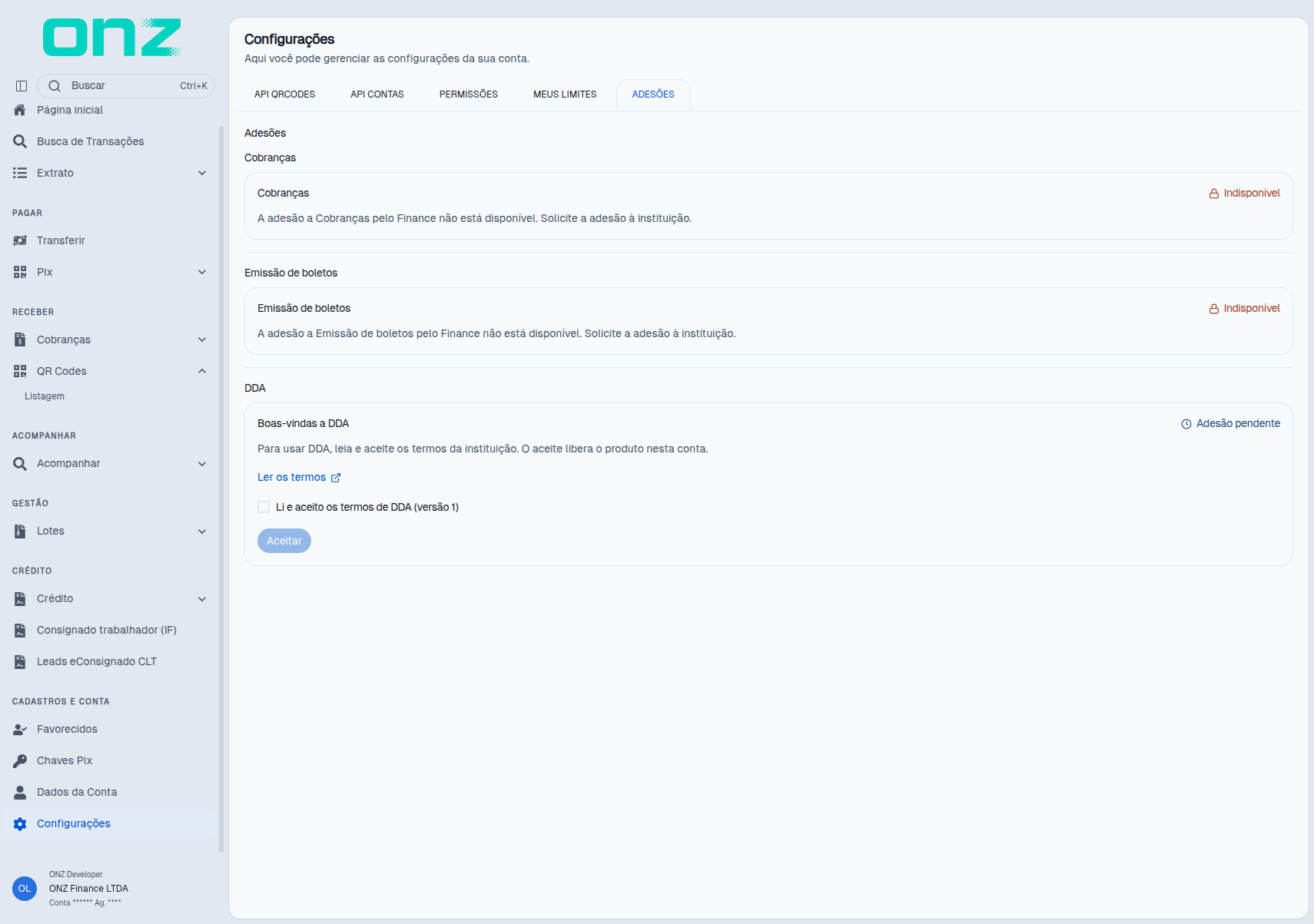Viewport: 1314px width, 924px height.
Task: Expand the Crédito chevron
Action: coord(202,599)
